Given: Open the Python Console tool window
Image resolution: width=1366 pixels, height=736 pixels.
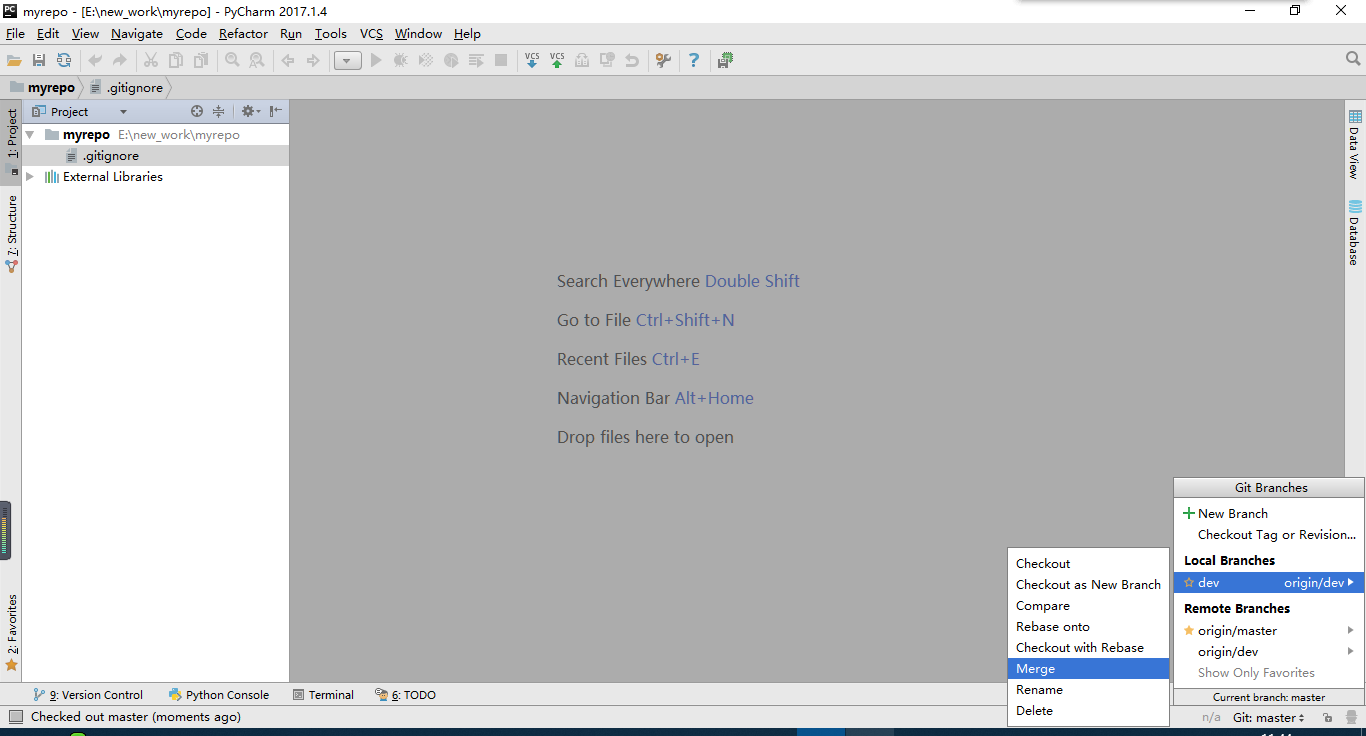Looking at the screenshot, I should [x=219, y=695].
